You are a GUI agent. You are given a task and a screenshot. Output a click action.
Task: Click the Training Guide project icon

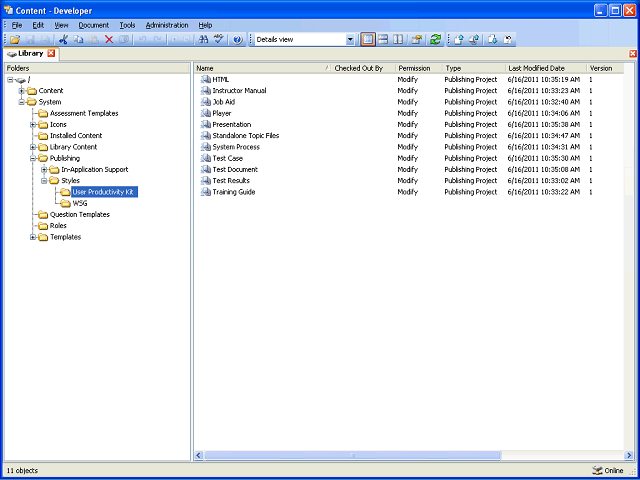tap(205, 192)
